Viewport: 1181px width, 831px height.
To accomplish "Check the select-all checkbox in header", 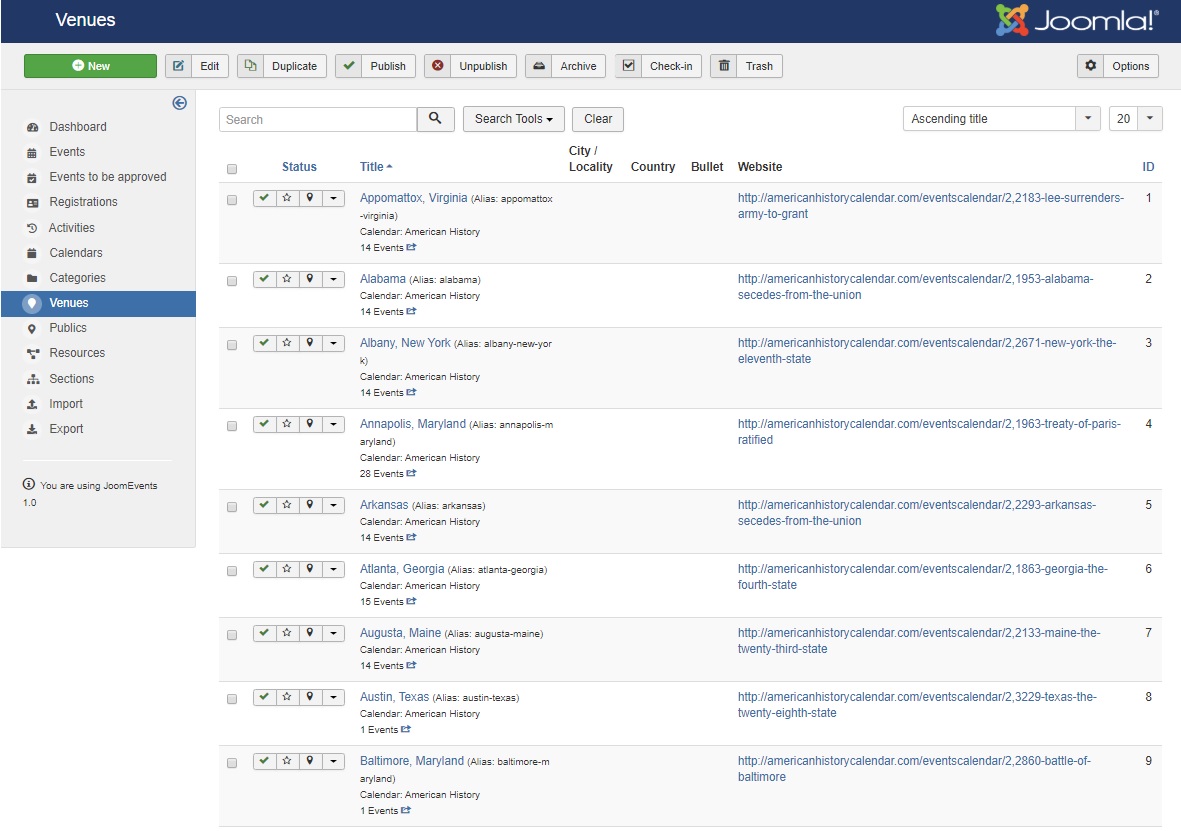I will (232, 168).
